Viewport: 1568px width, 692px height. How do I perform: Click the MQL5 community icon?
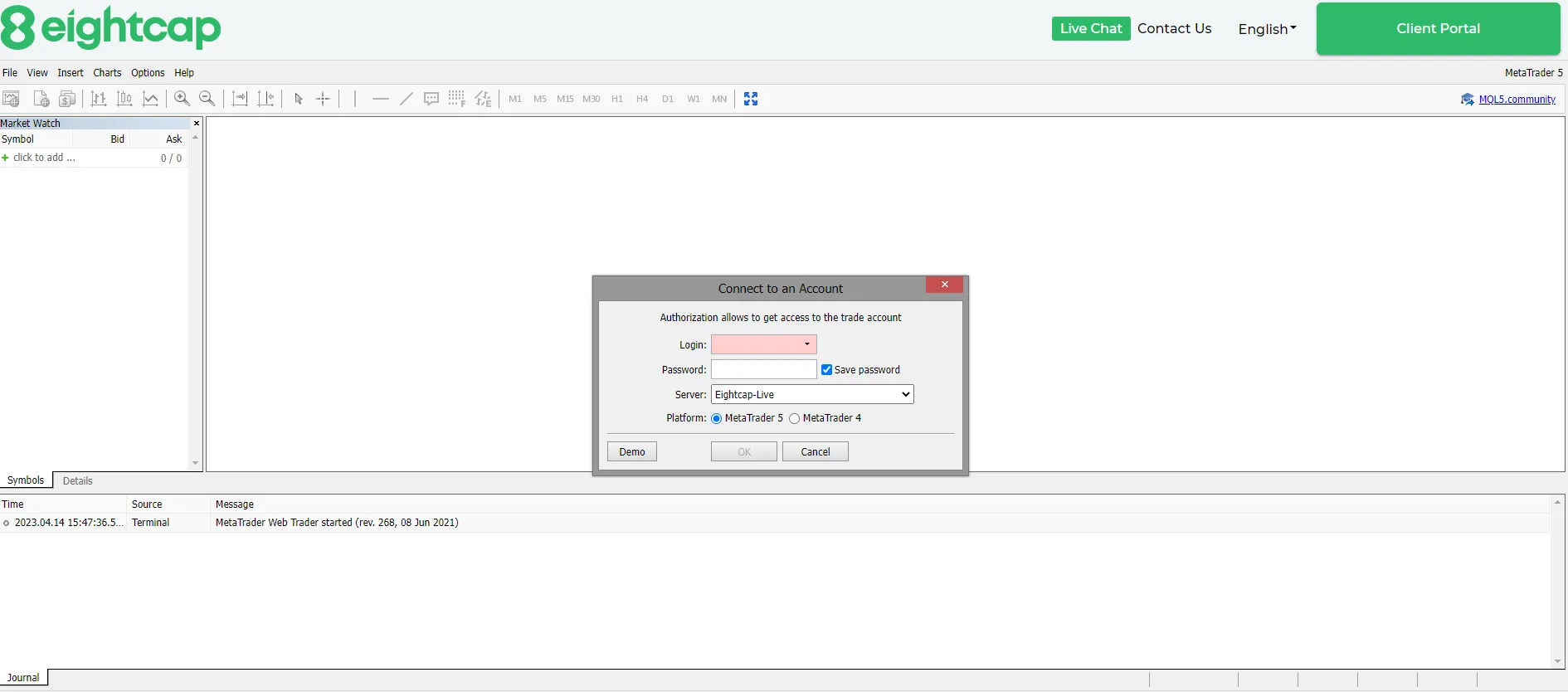click(1467, 100)
